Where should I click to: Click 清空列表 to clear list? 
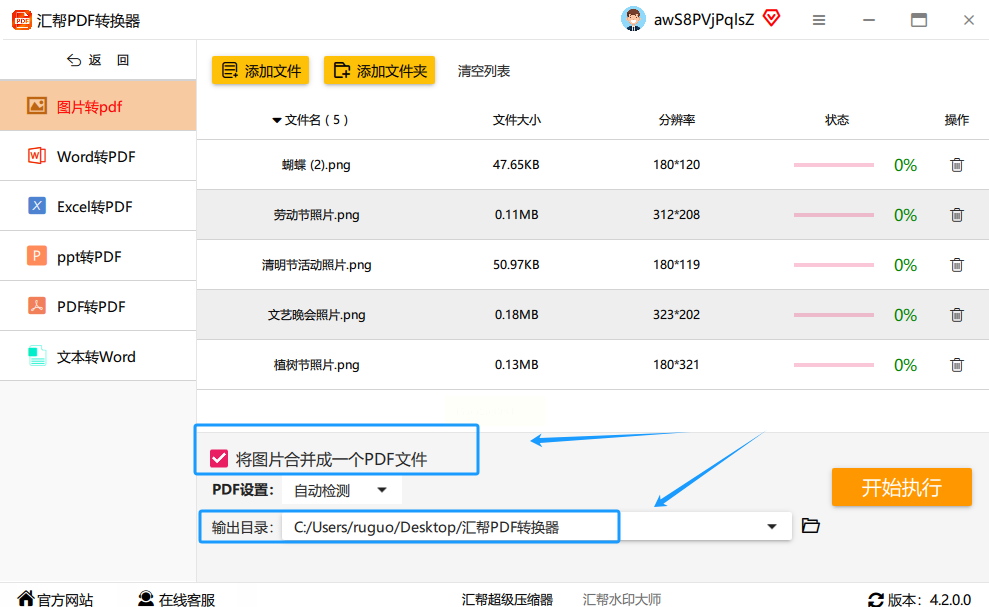coord(484,71)
